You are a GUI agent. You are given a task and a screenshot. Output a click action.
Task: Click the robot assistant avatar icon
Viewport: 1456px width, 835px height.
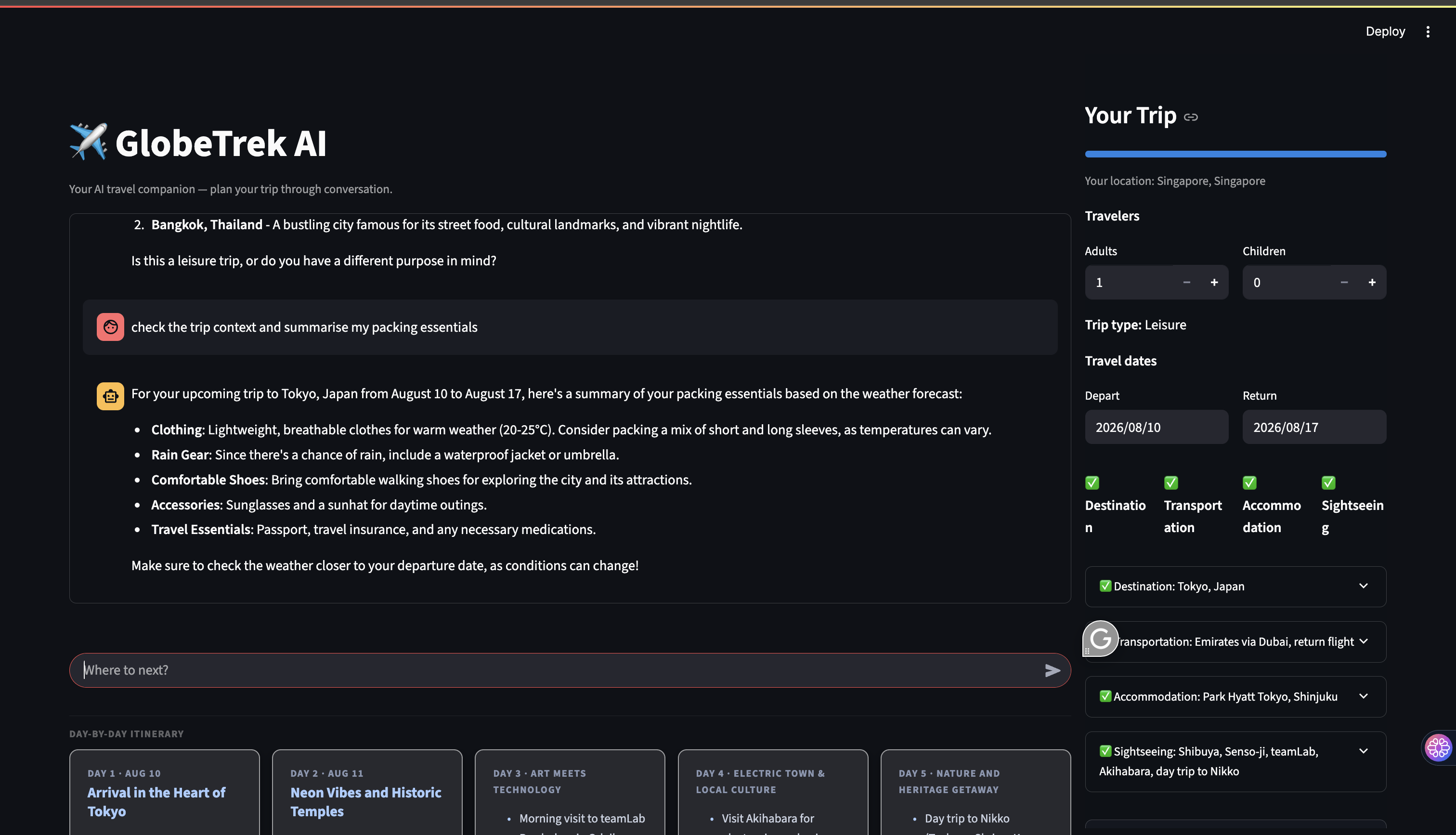[110, 396]
